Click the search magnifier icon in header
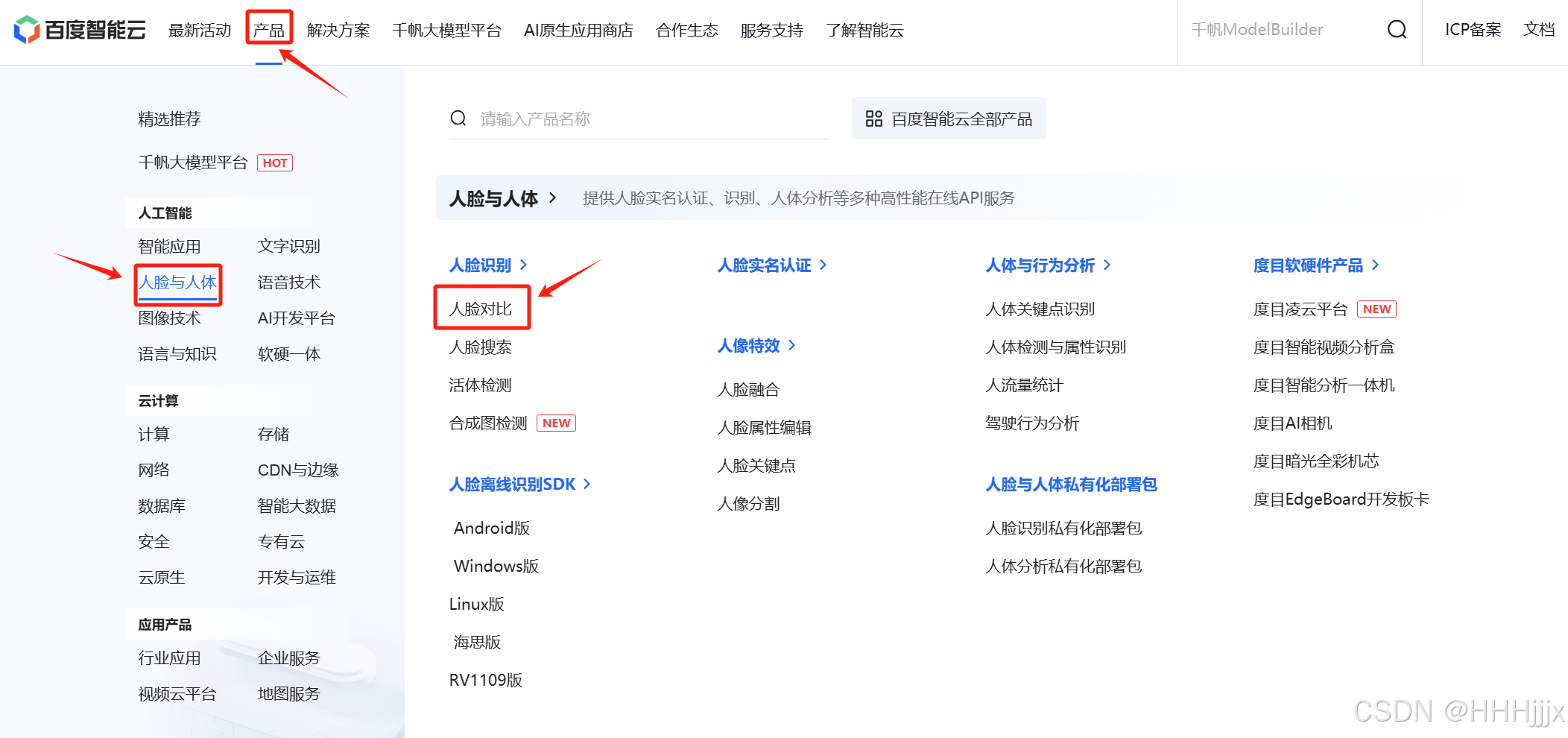Image resolution: width=1568 pixels, height=738 pixels. 1397,30
